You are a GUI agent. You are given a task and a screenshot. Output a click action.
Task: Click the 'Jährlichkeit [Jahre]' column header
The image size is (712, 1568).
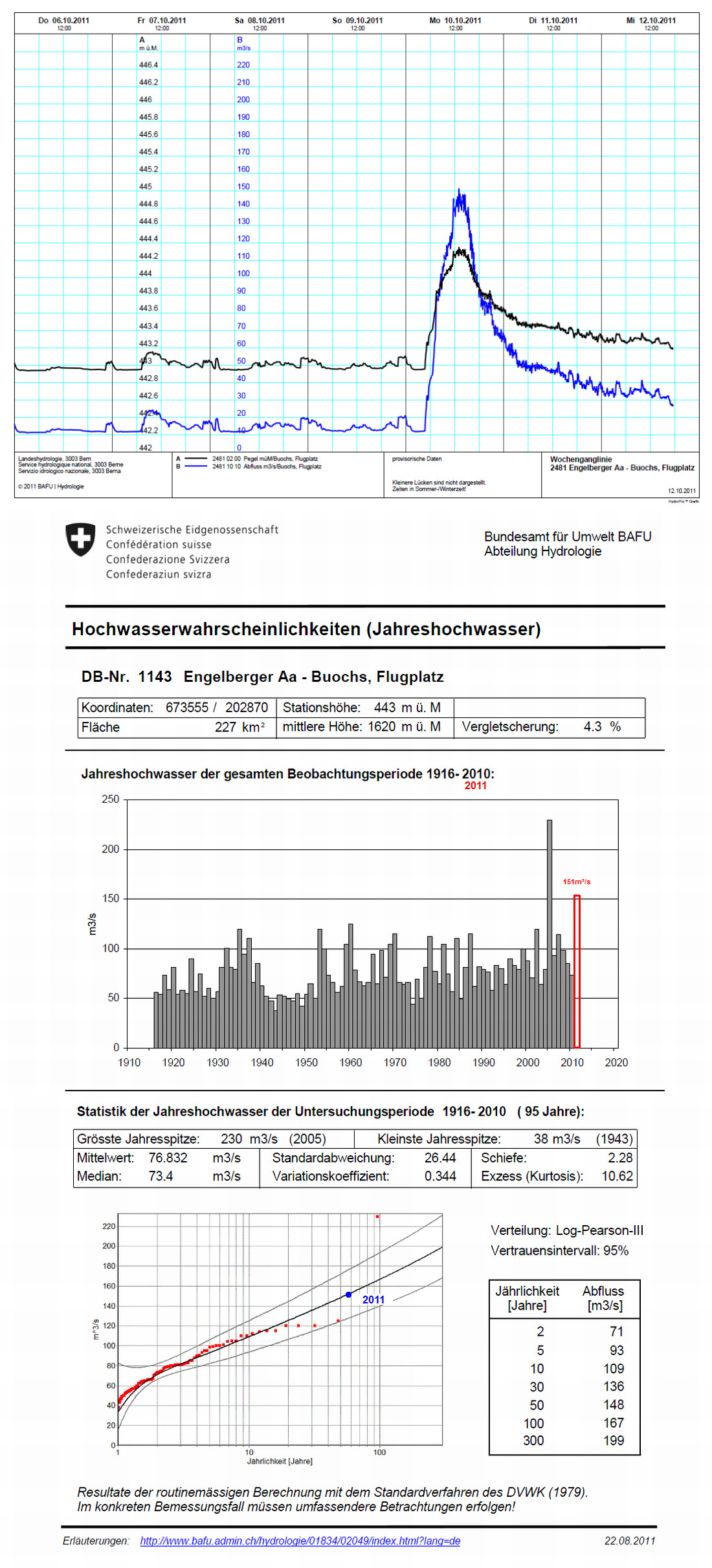click(x=527, y=1298)
